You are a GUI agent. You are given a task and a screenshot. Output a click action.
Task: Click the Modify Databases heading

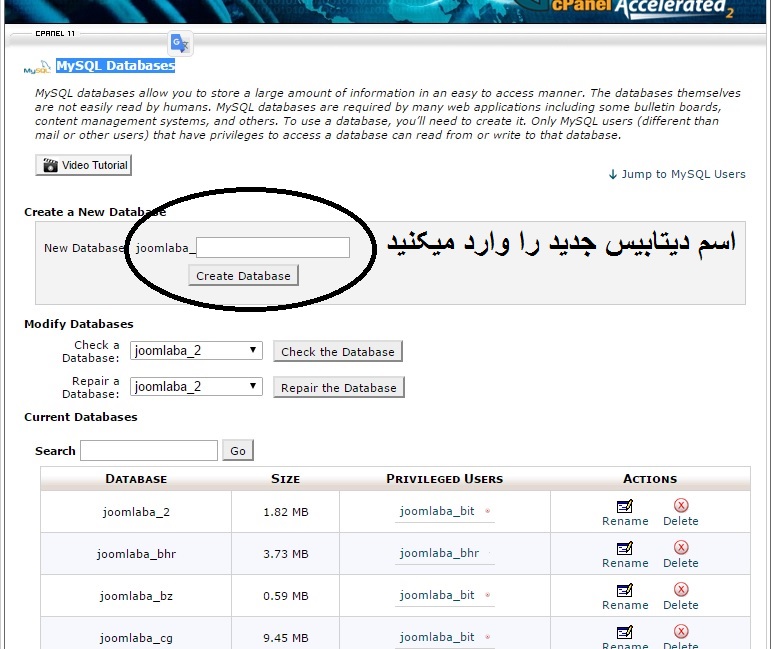[x=79, y=324]
